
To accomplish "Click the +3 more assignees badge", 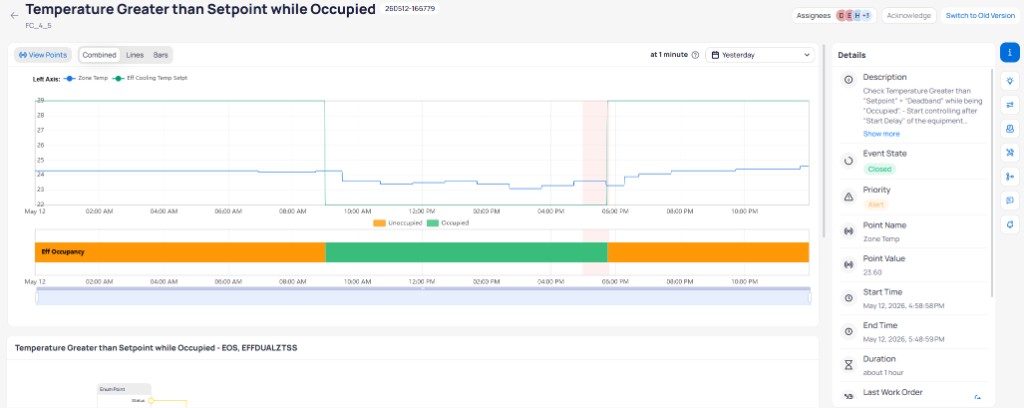I will pos(865,16).
